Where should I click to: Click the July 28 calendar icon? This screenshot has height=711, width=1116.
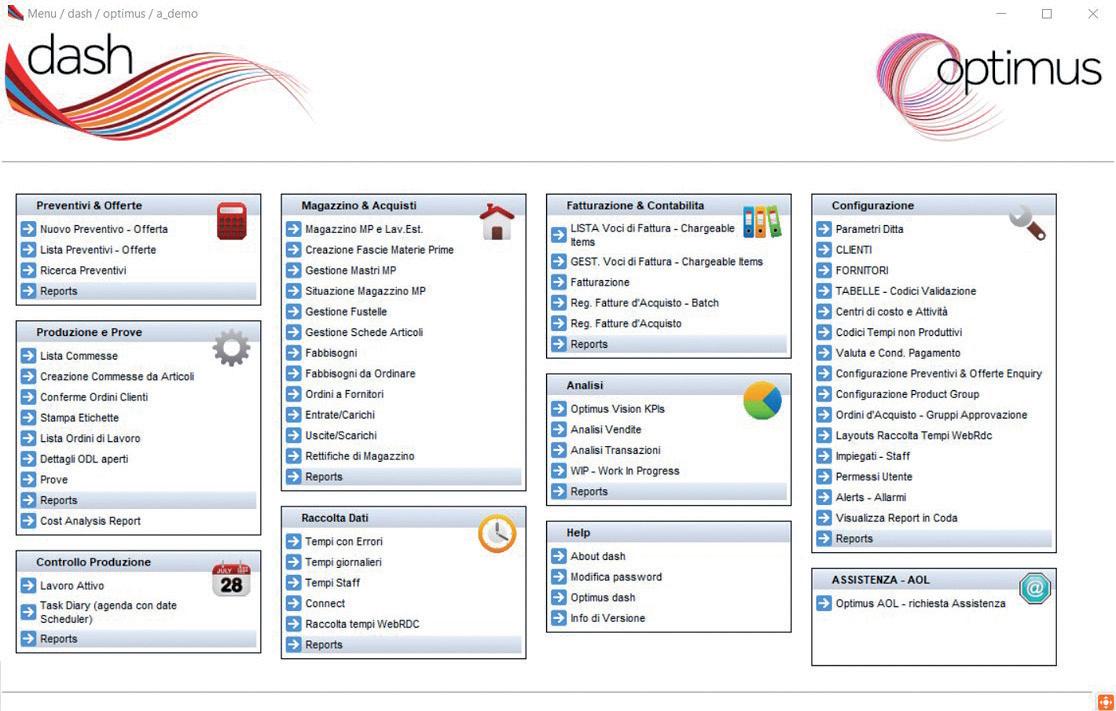click(x=231, y=579)
